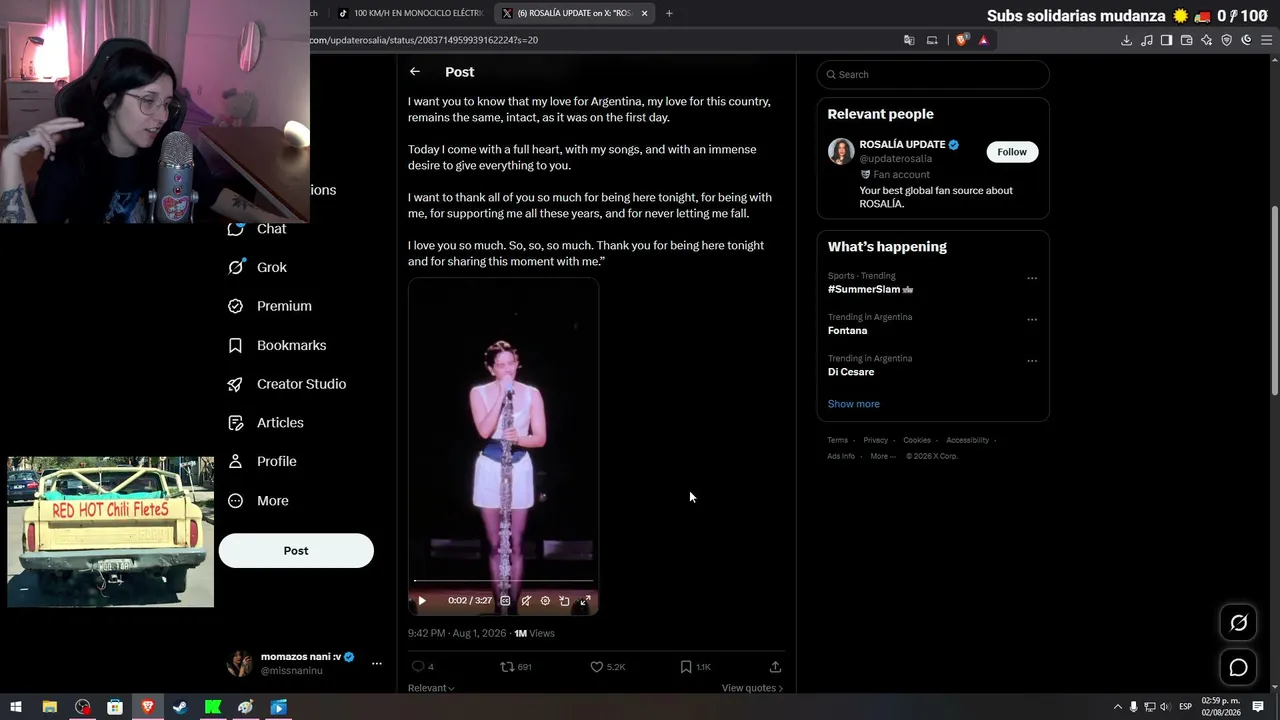The height and width of the screenshot is (720, 1280).
Task: Toggle the browser sidebar panel
Action: pyautogui.click(x=1166, y=40)
